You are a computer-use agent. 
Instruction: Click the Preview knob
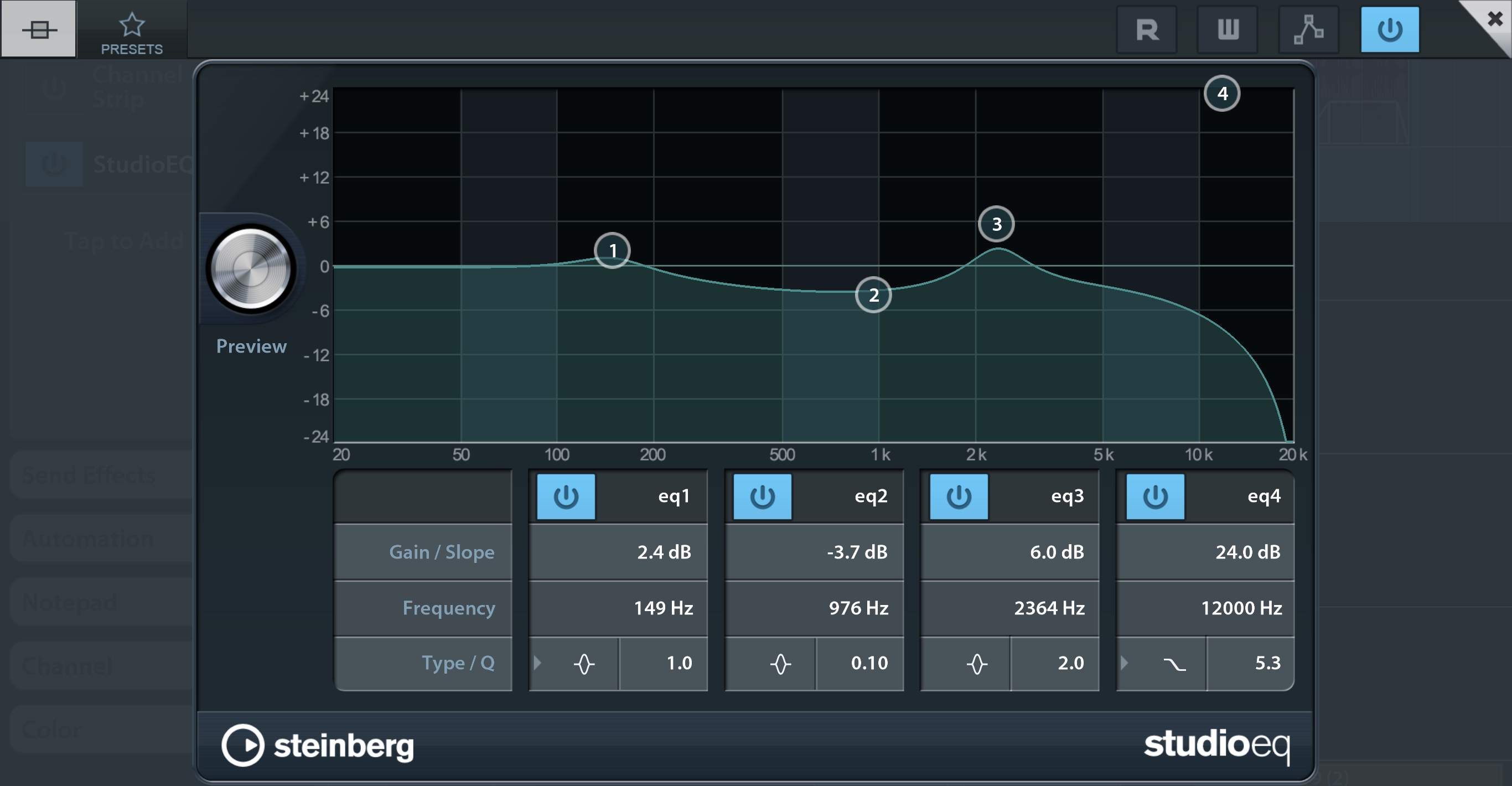251,270
